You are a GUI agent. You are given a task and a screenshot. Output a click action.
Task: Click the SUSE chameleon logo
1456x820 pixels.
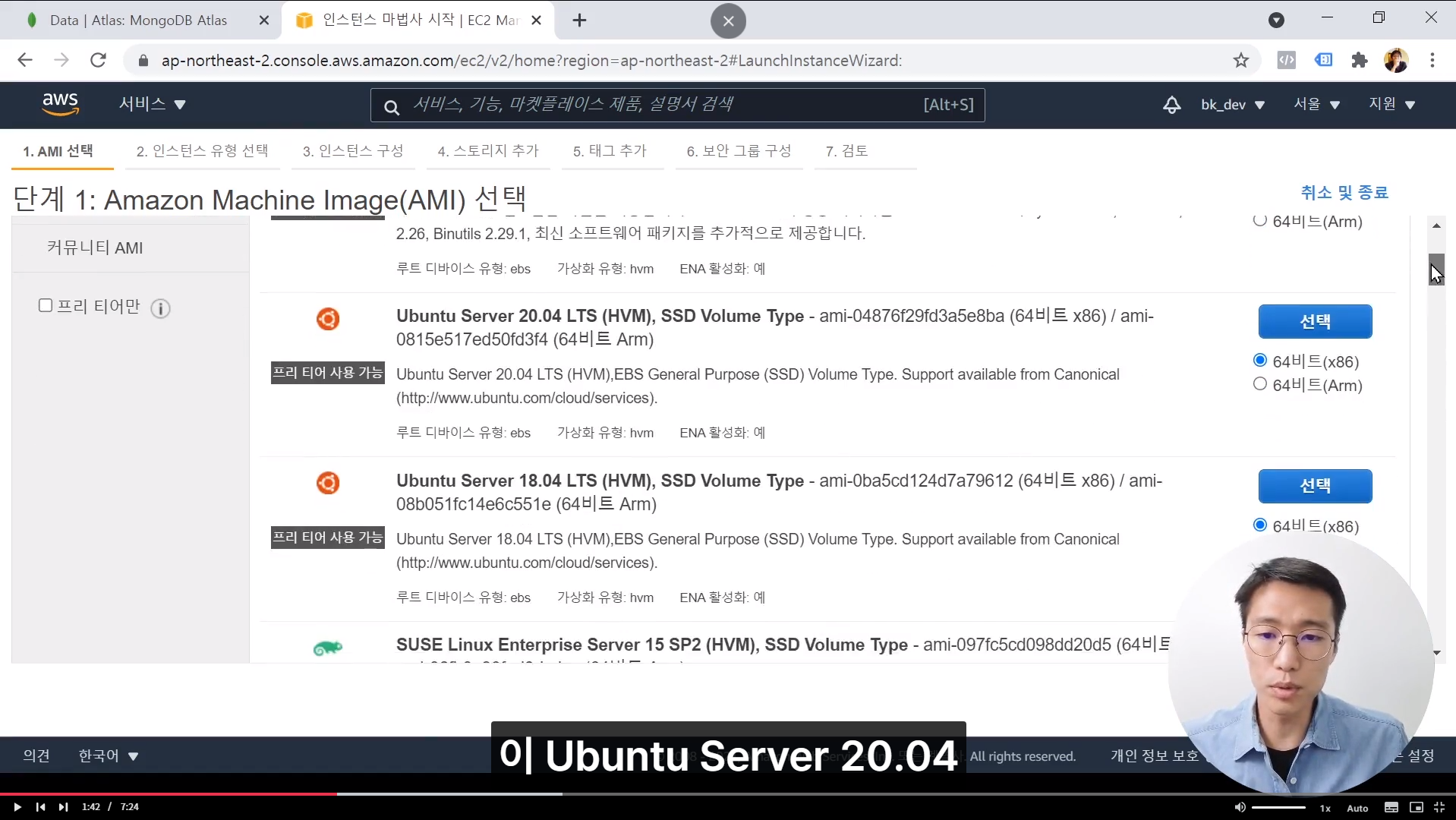click(x=328, y=648)
